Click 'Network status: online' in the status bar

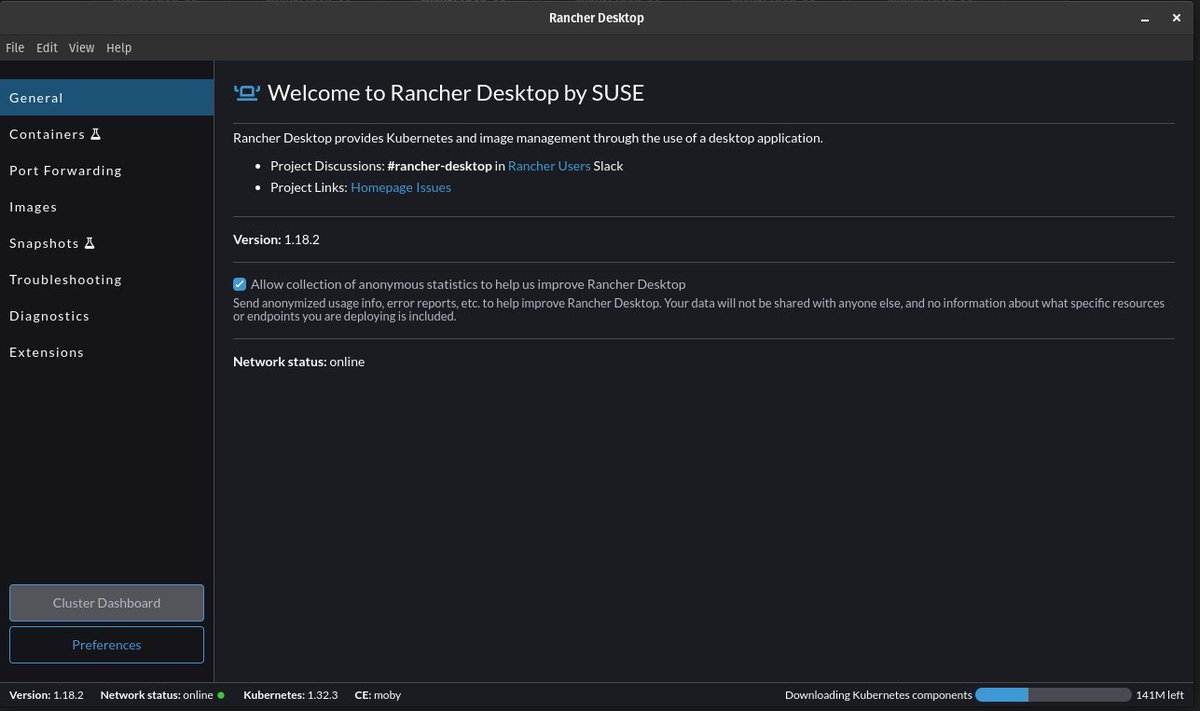157,695
